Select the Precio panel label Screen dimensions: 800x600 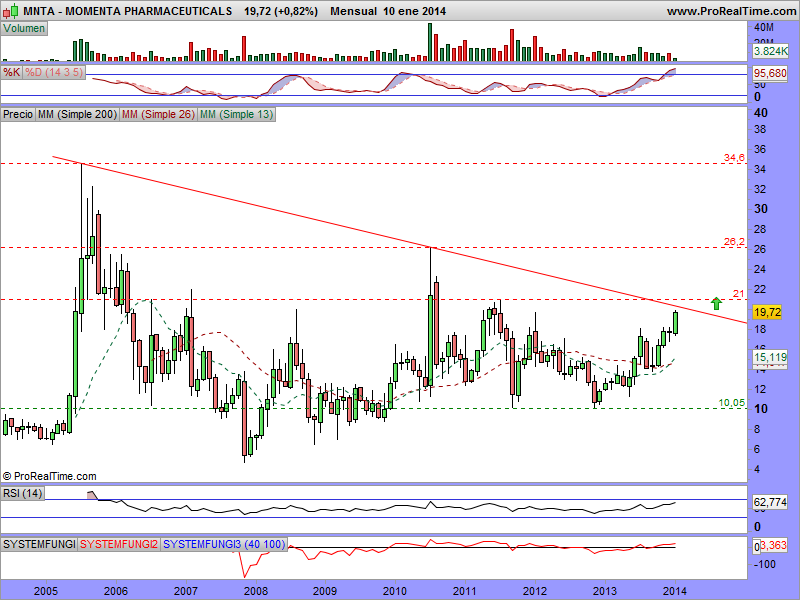(x=18, y=114)
